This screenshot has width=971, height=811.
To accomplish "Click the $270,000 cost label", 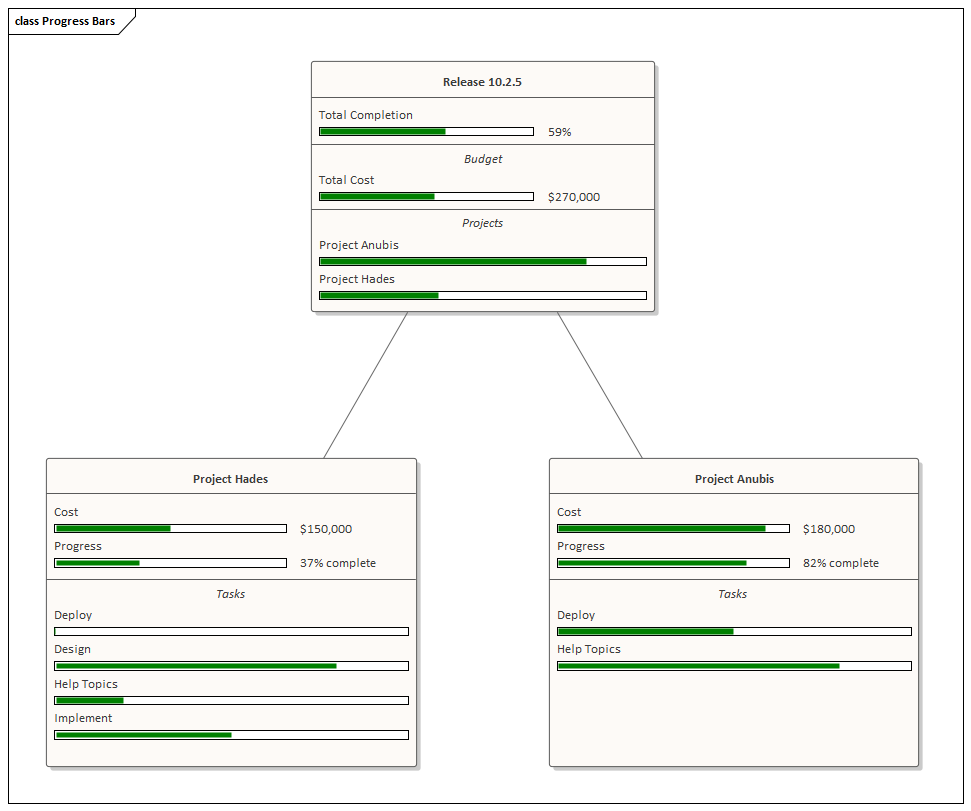I will point(575,196).
